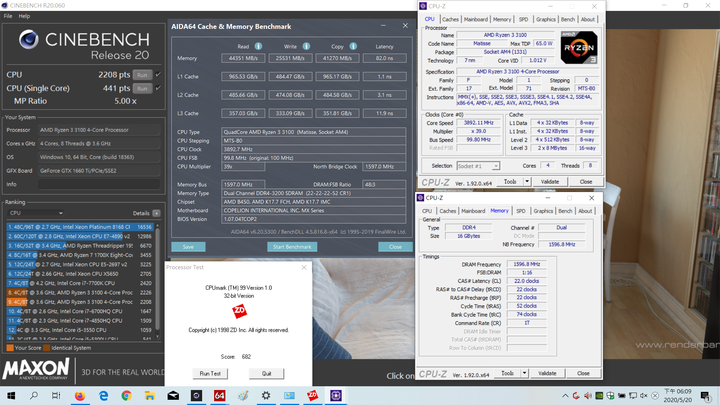Open the NVIDIA tray icon
The width and height of the screenshot is (720, 405).
pos(599,395)
